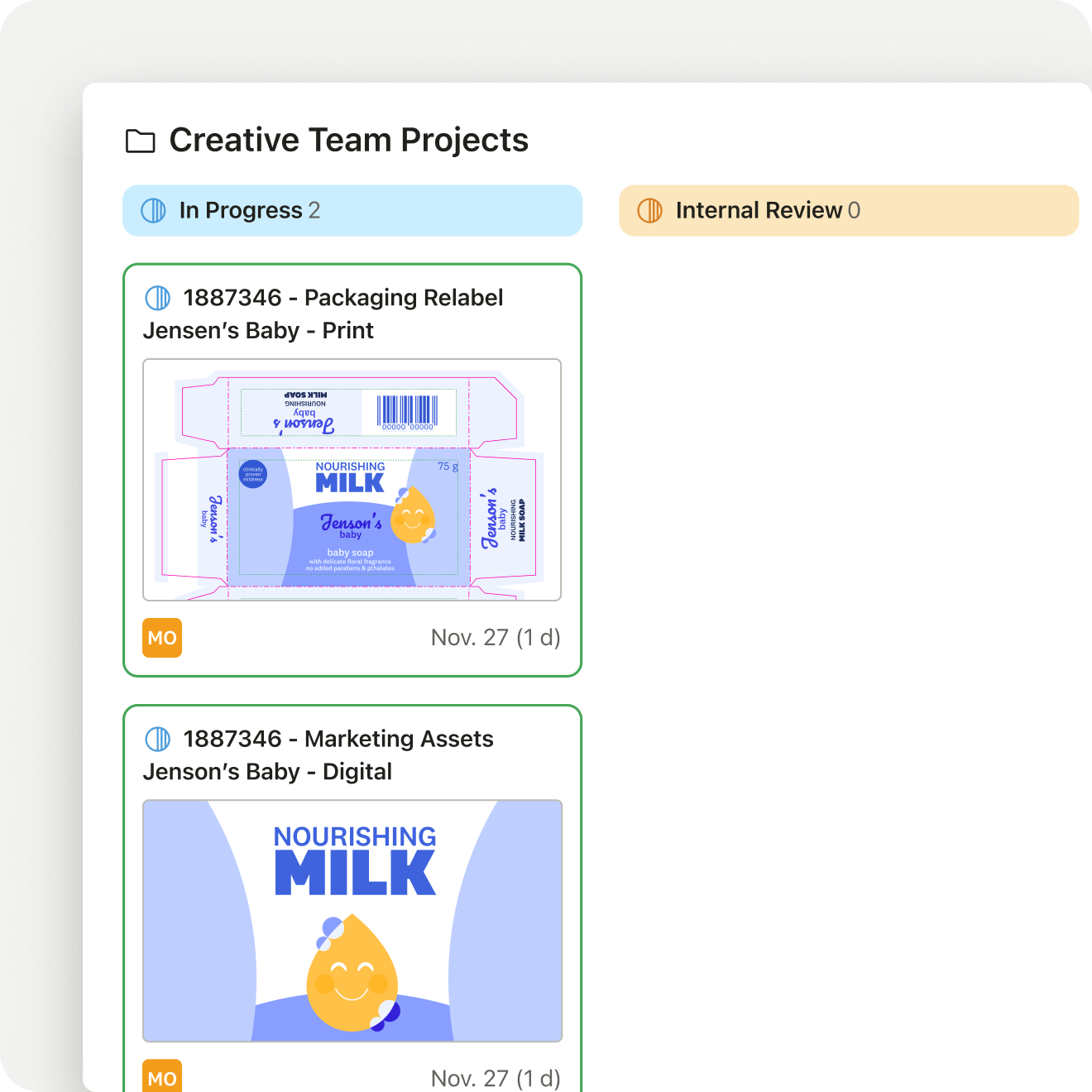1092x1092 pixels.
Task: Open the status selector on the Packaging Relabel card
Action: (x=157, y=296)
